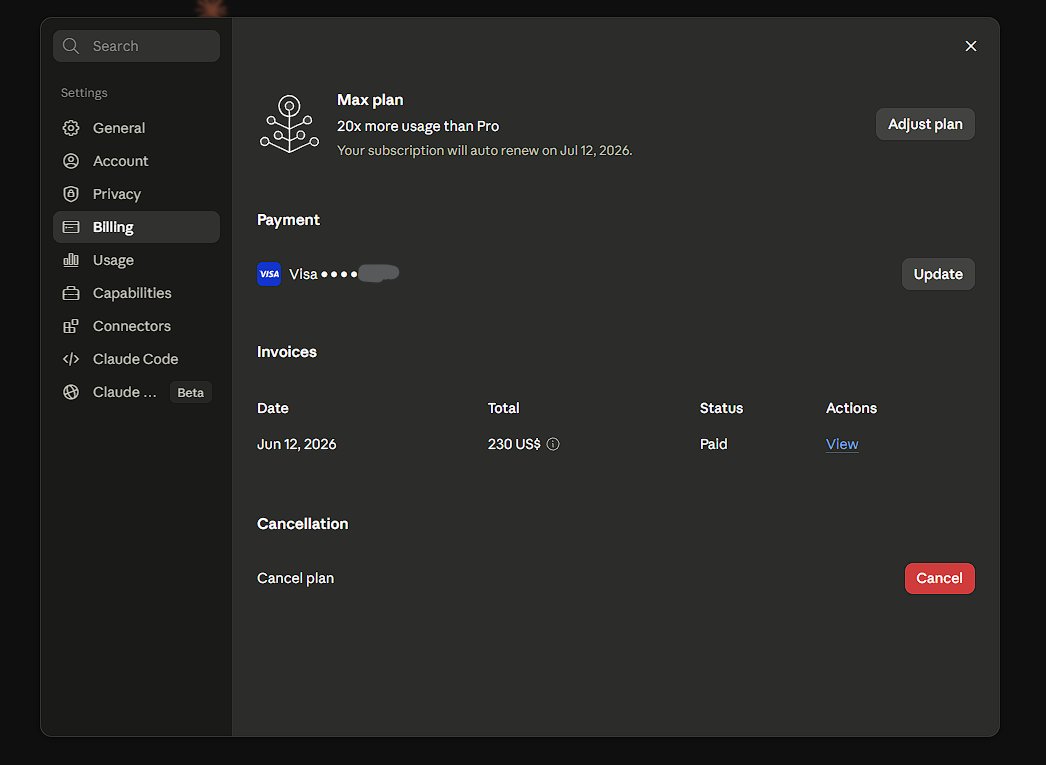The width and height of the screenshot is (1046, 765).
Task: Select the Billing section
Action: (136, 227)
